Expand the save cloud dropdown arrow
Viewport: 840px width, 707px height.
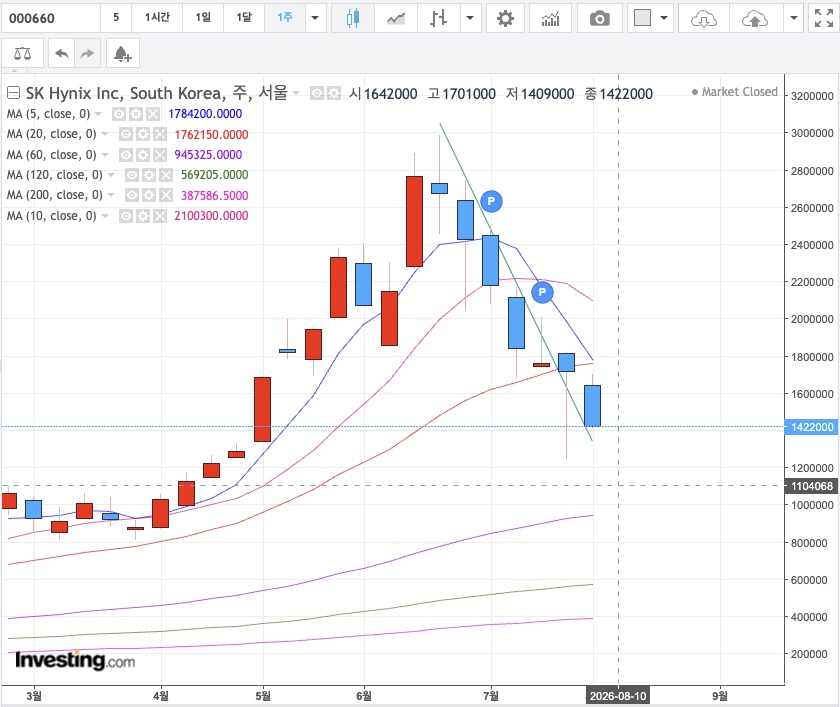coord(793,18)
